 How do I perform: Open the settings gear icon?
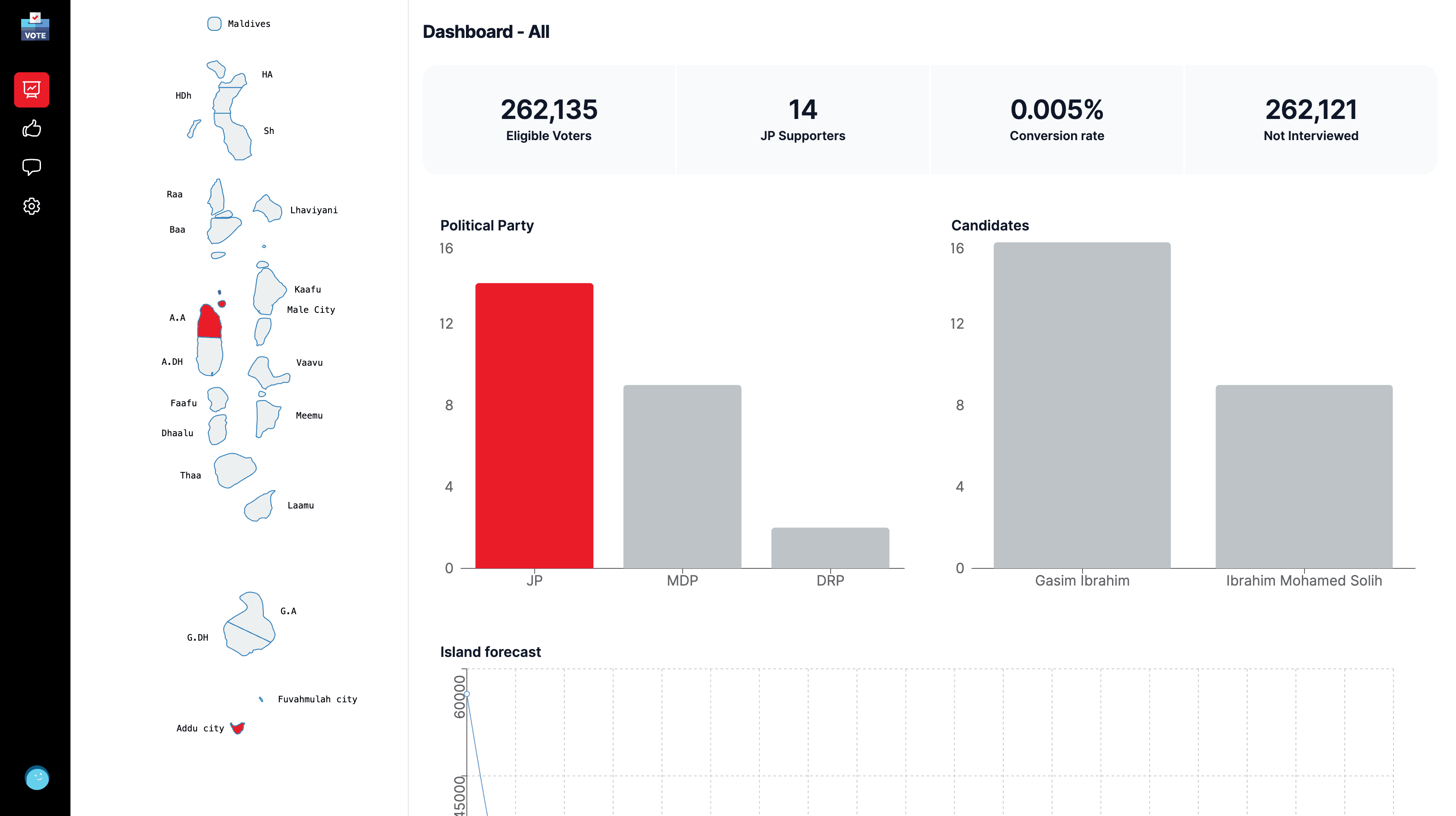coord(32,206)
